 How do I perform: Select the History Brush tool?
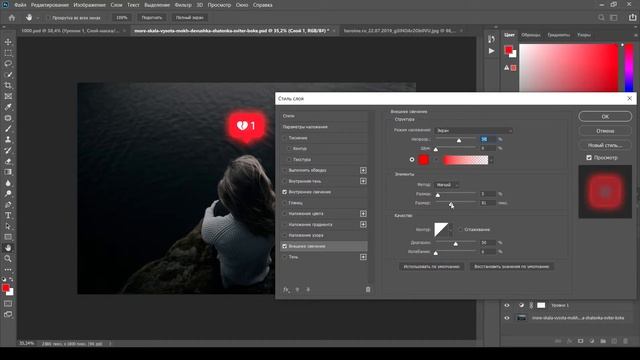pos(8,150)
